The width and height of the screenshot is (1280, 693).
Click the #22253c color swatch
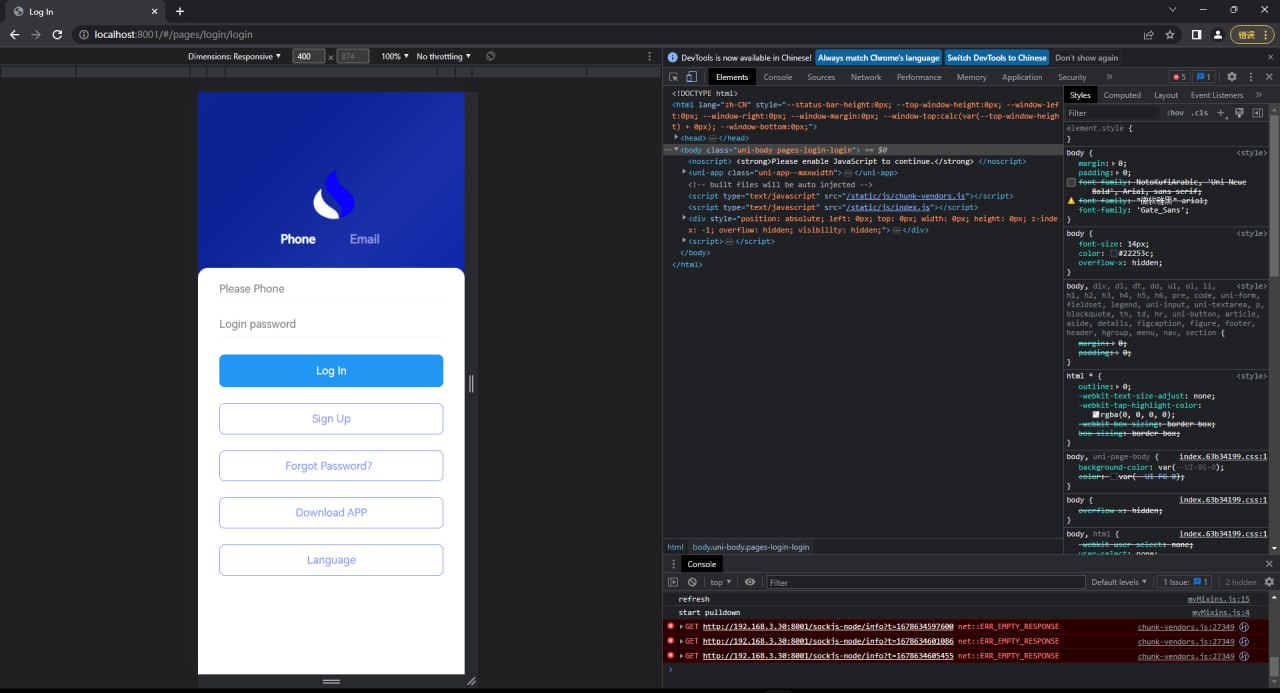coord(1113,254)
